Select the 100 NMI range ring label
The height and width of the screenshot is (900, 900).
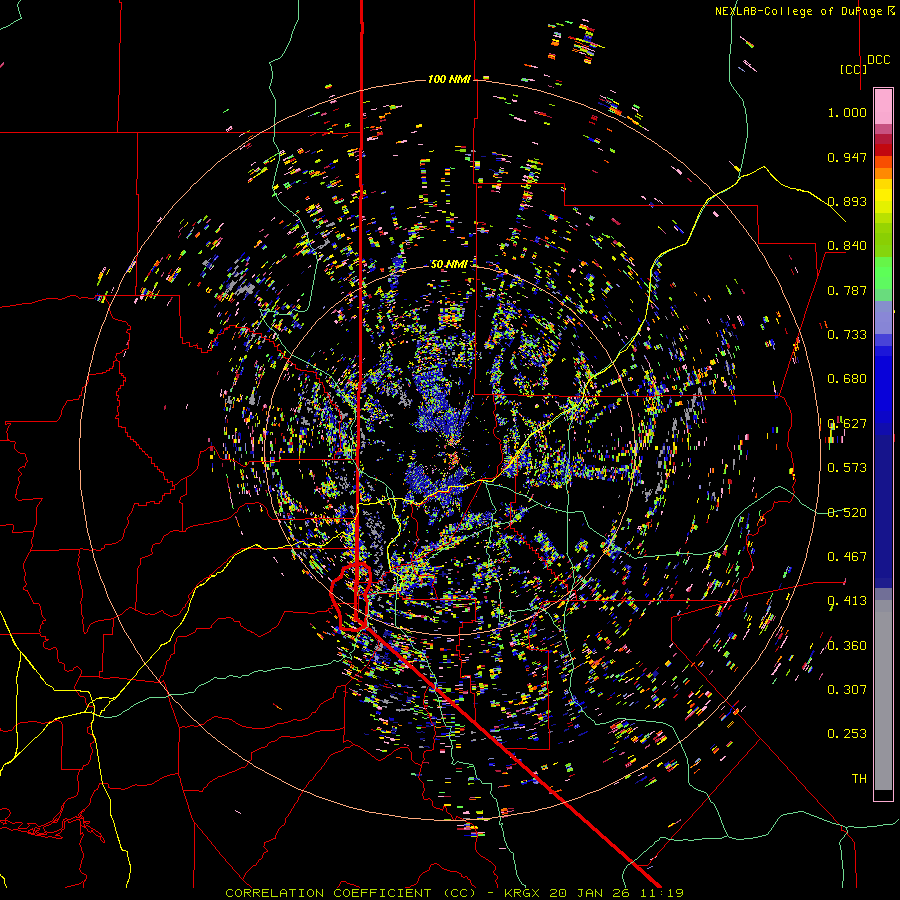pos(449,79)
